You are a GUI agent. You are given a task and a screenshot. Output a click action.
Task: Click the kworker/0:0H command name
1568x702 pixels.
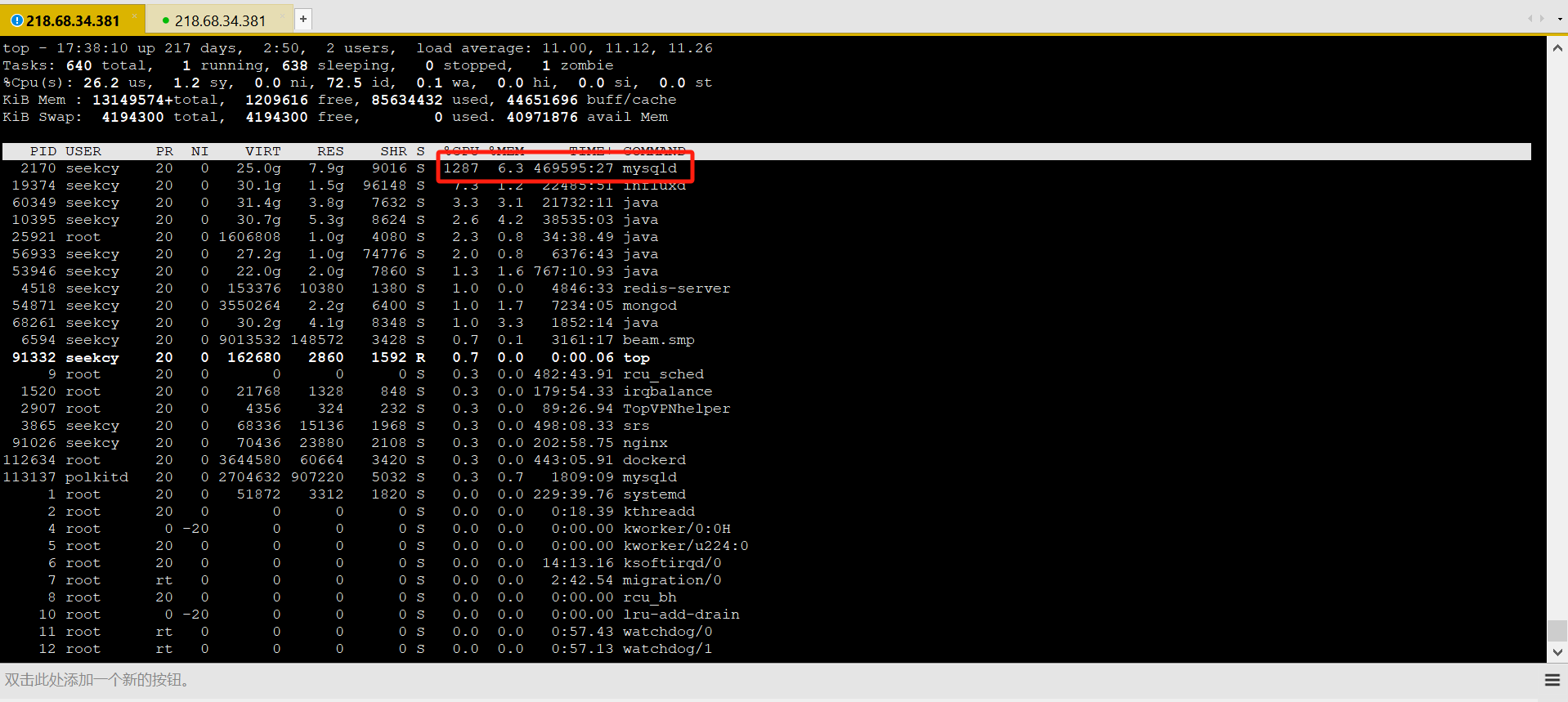coord(677,529)
